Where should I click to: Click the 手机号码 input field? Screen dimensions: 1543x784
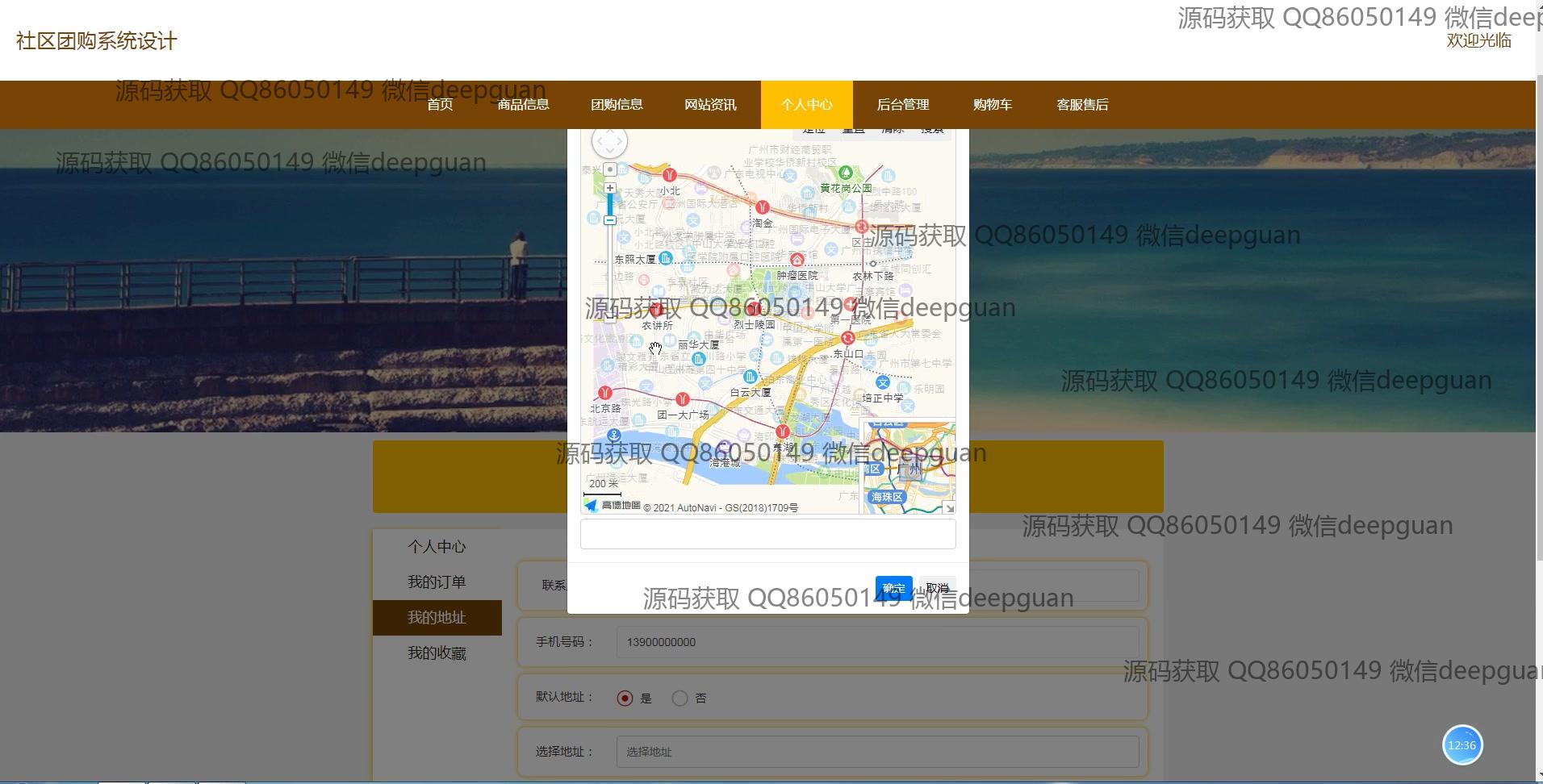[x=876, y=643]
